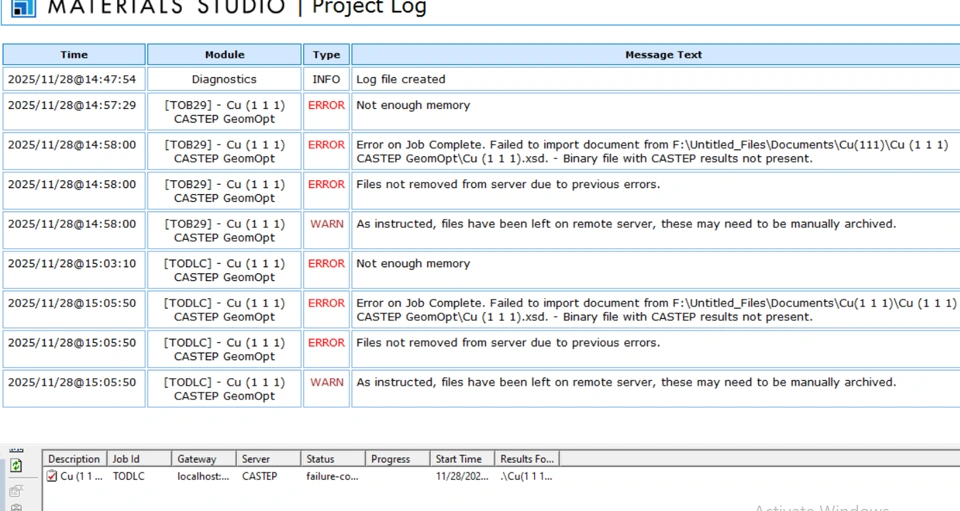Click the failed-job clipboard icon beside Cu (1 1...

pos(52,476)
